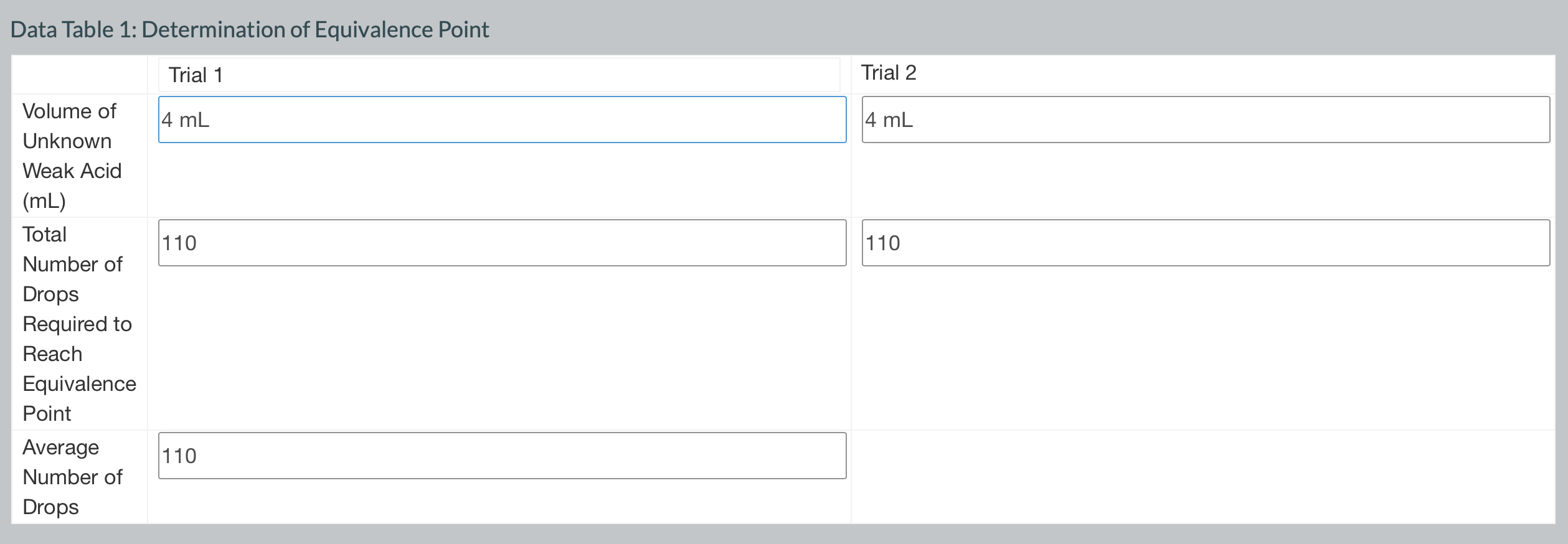Click the Volume of Unknown Weak Acid label

72,156
